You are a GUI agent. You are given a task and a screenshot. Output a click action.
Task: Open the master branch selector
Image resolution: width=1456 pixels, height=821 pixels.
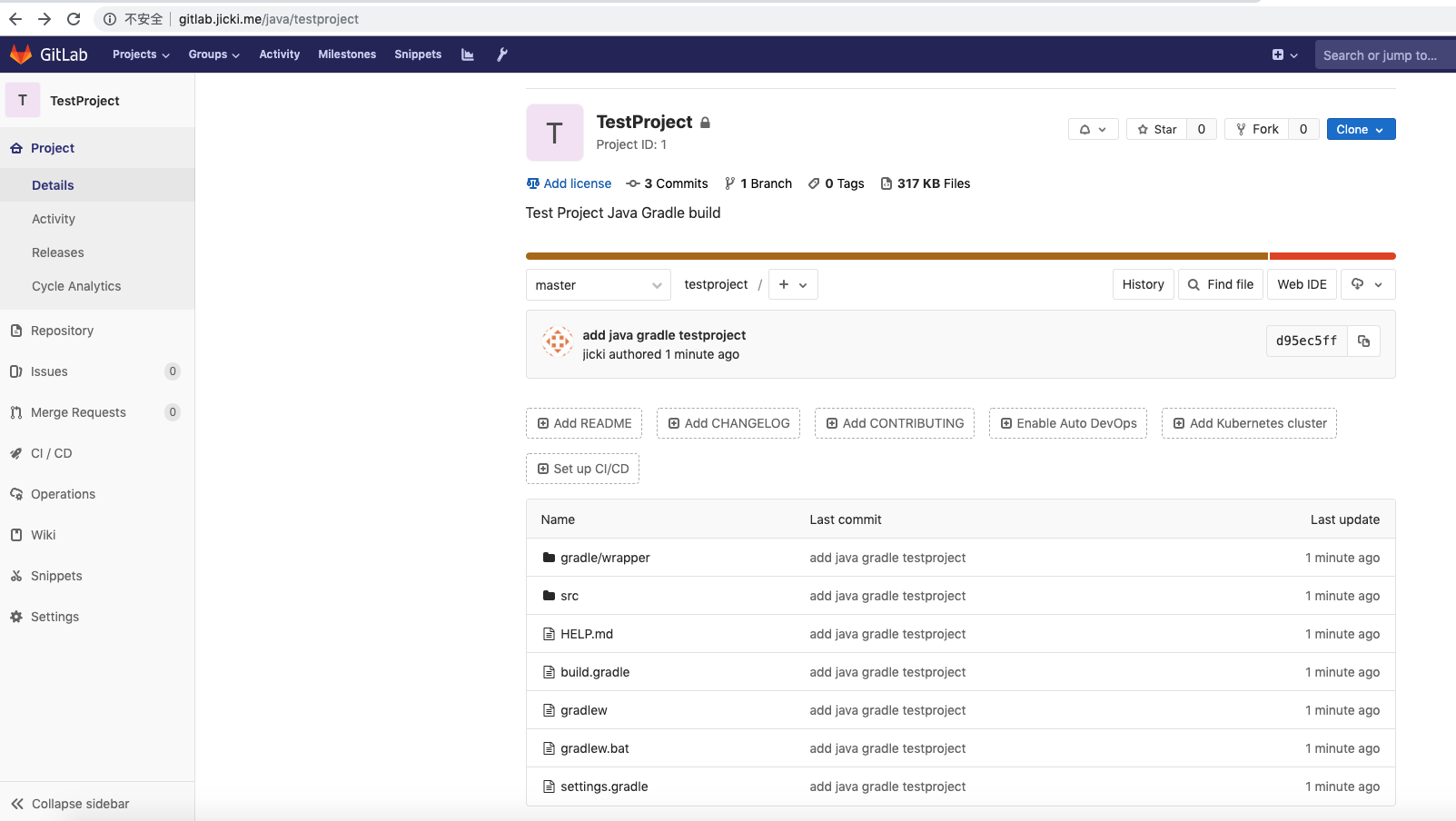(597, 284)
